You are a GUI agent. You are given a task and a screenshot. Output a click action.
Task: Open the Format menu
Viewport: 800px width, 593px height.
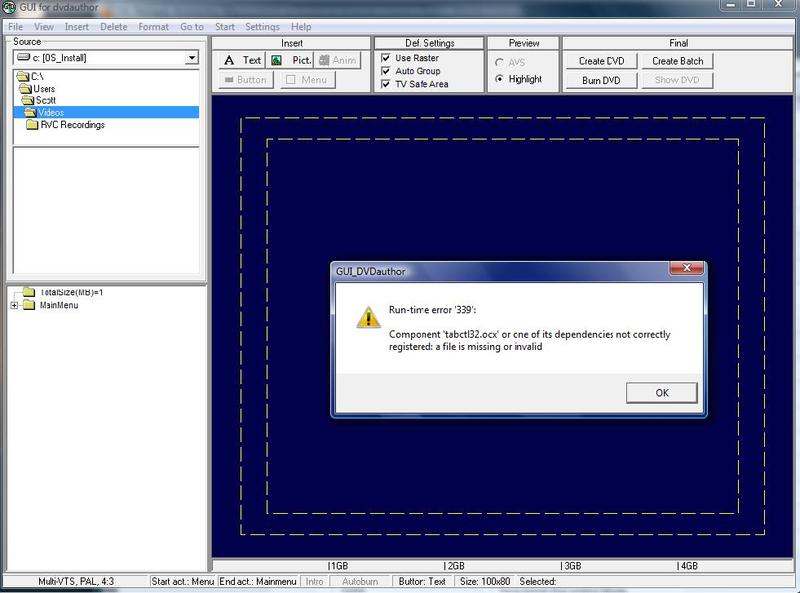click(x=153, y=27)
